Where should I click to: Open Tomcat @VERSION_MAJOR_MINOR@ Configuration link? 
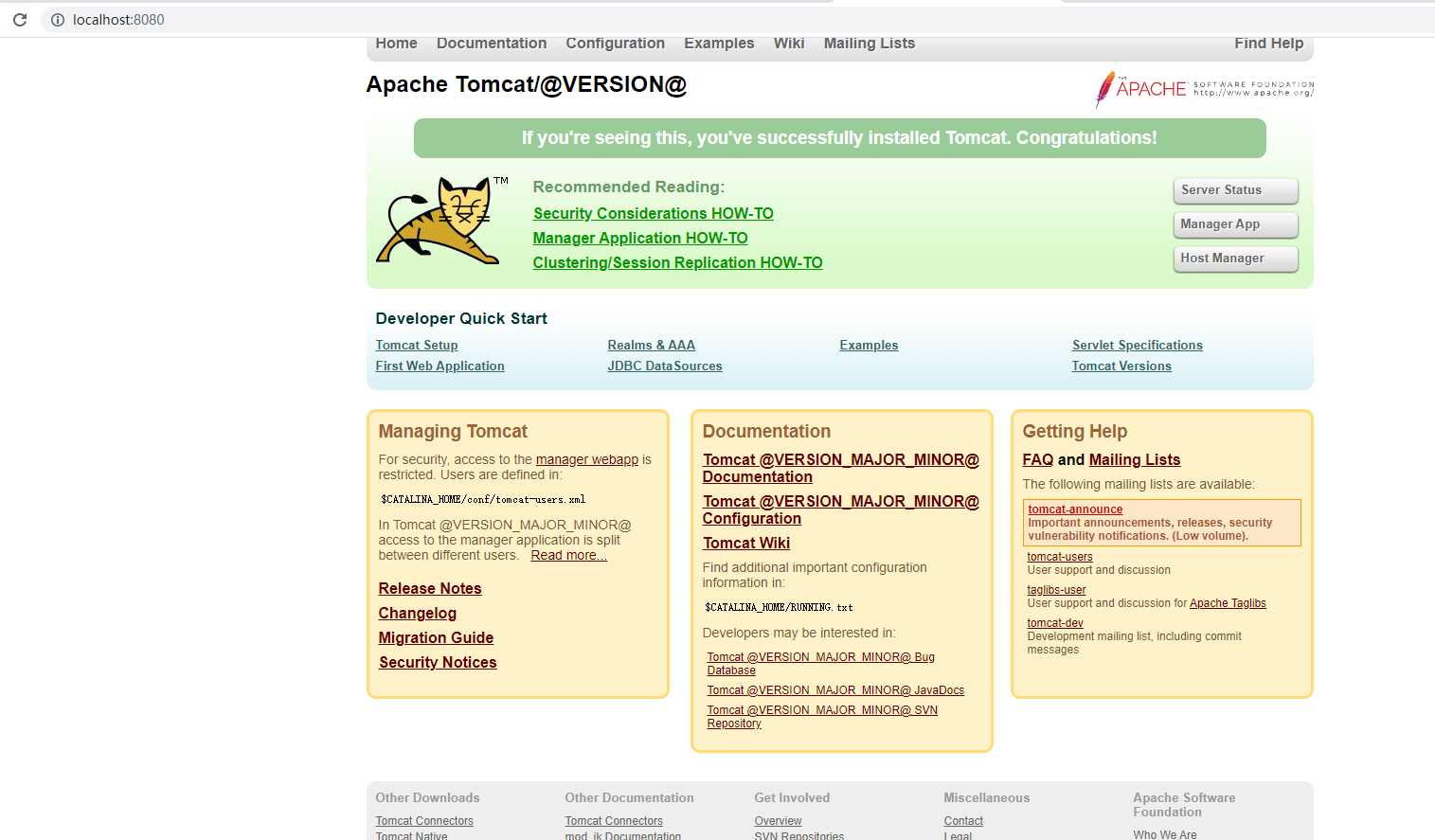pyautogui.click(x=840, y=510)
